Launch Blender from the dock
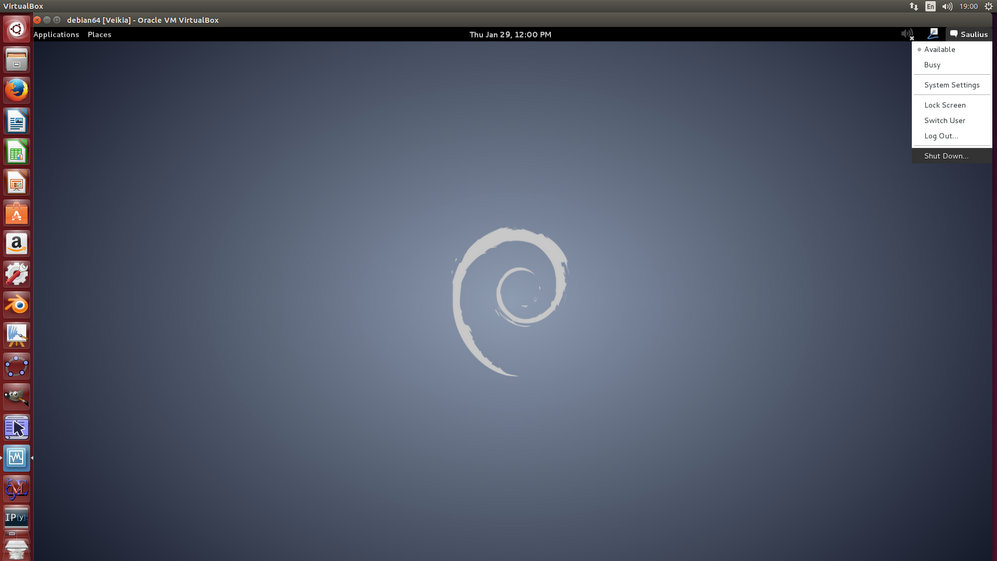This screenshot has width=997, height=561. coord(16,304)
